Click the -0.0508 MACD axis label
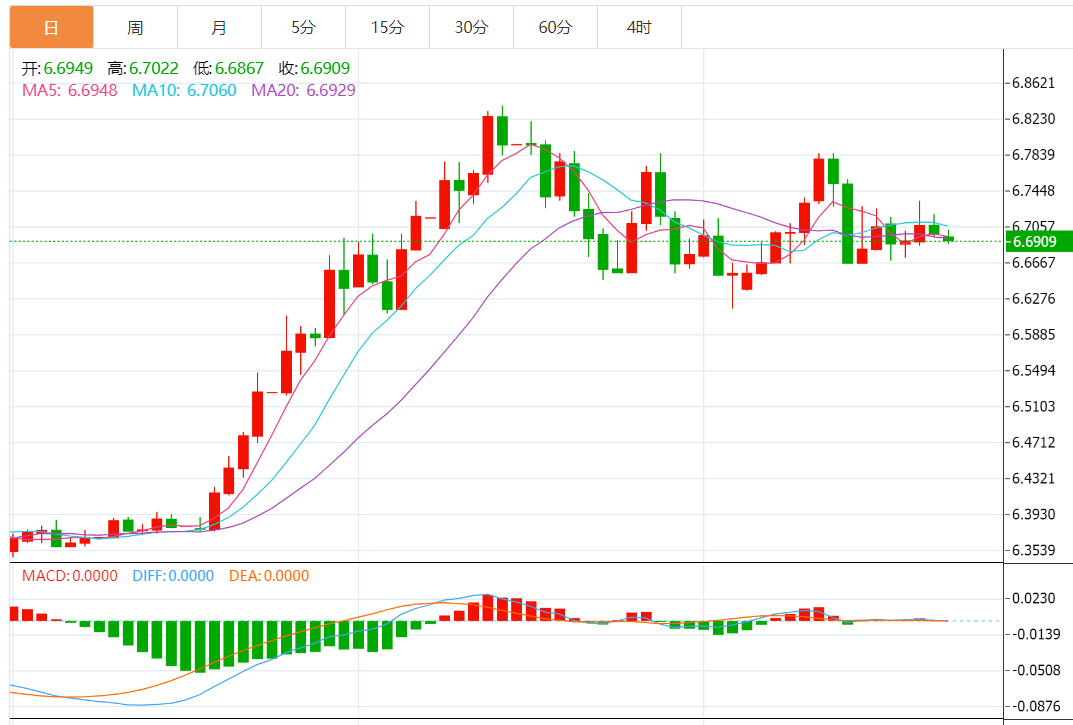The width and height of the screenshot is (1073, 725). pyautogui.click(x=1036, y=670)
